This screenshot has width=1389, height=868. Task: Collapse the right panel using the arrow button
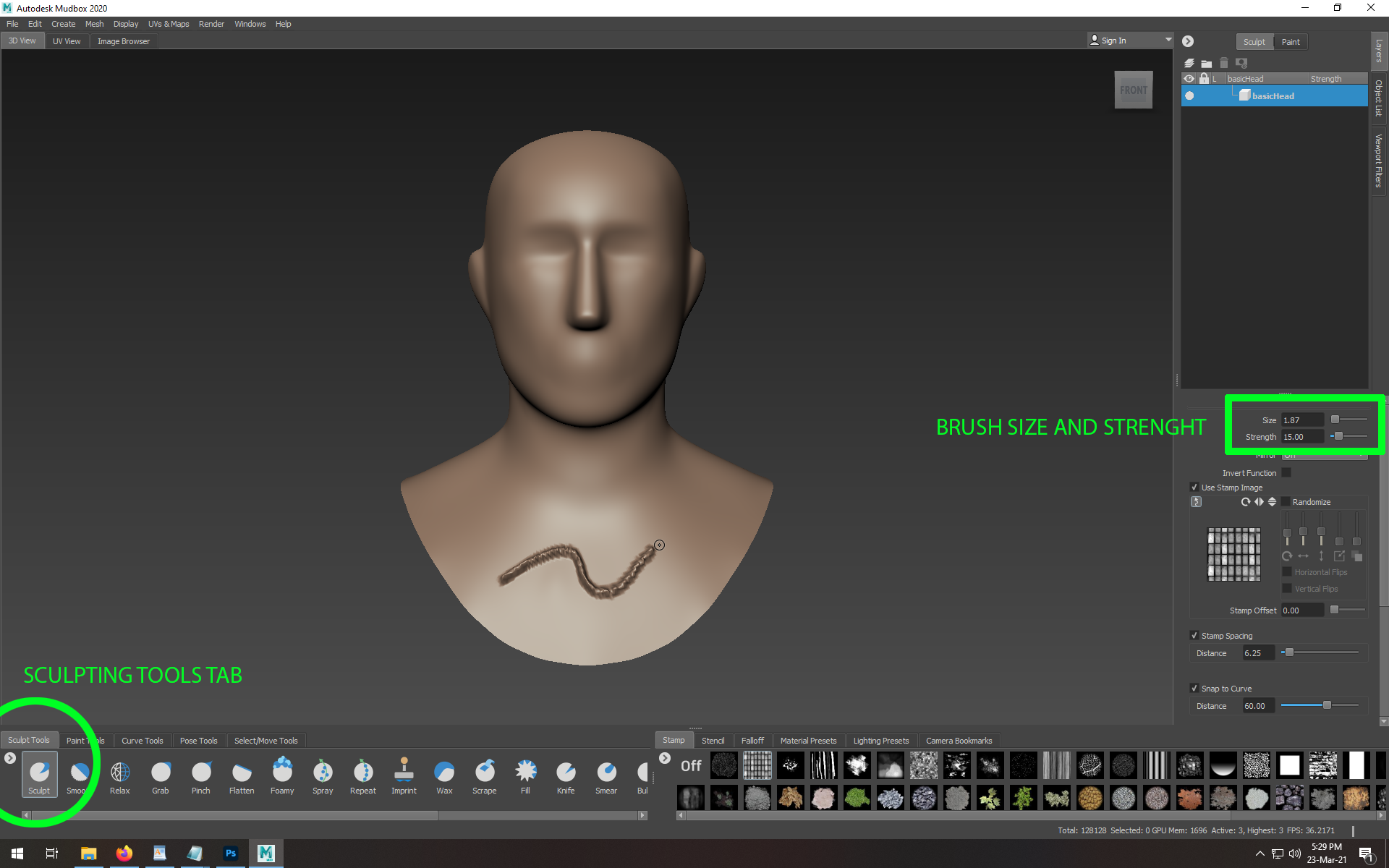(x=1188, y=41)
